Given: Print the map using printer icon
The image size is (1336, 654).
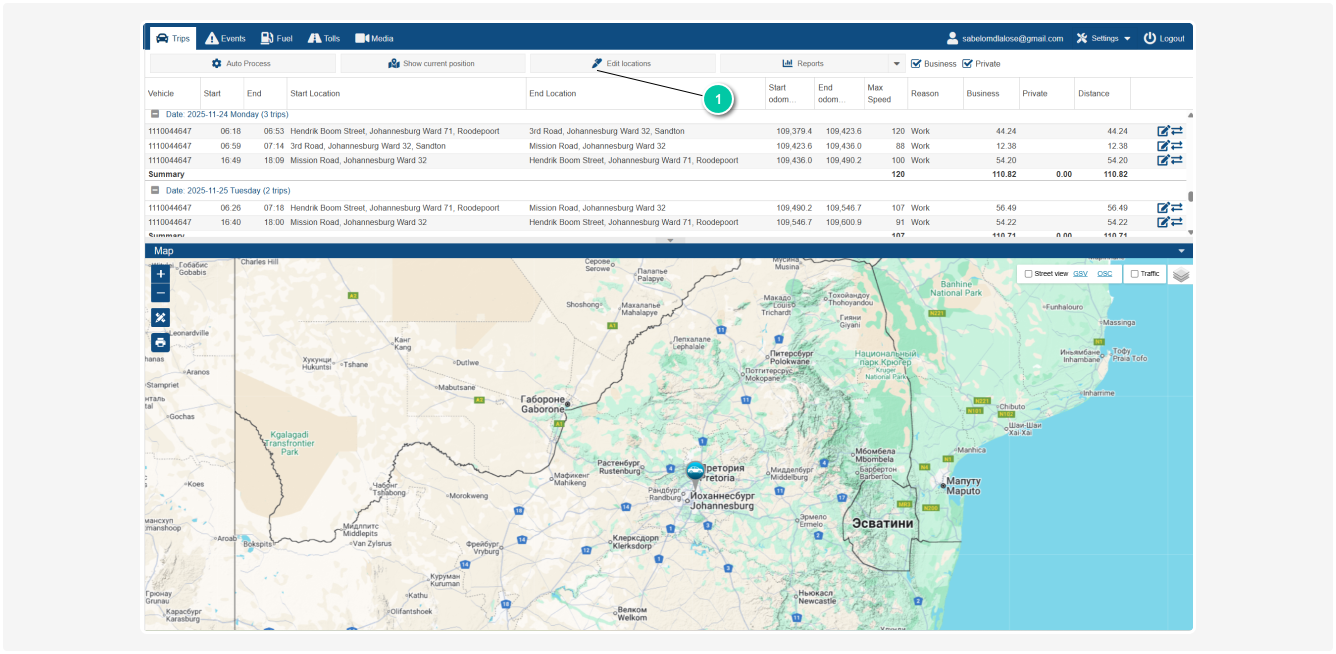Looking at the screenshot, I should pyautogui.click(x=160, y=342).
